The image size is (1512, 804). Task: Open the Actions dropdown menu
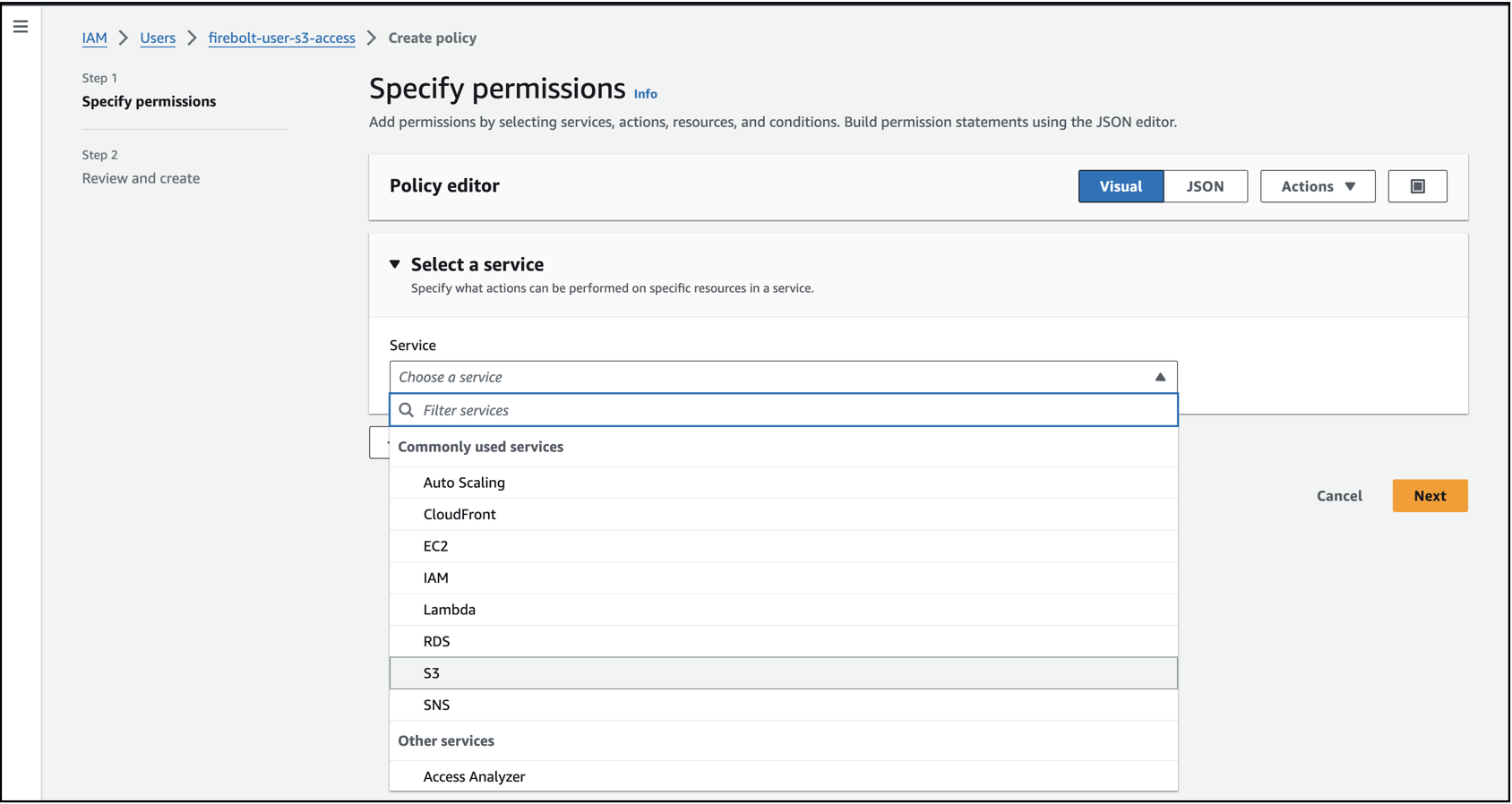tap(1317, 186)
